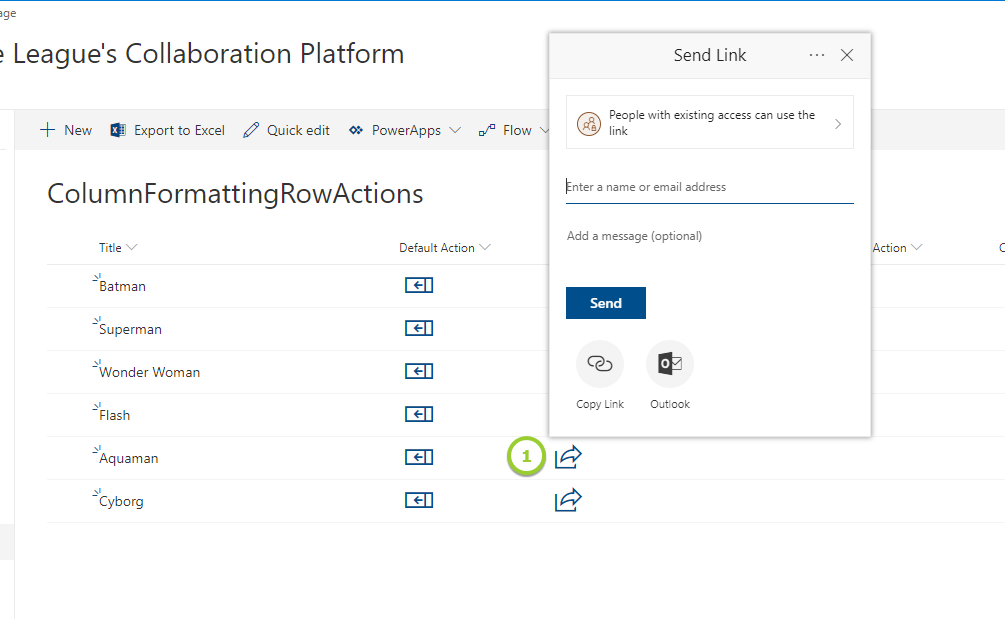Image resolution: width=1005 pixels, height=619 pixels.
Task: Expand the link access settings
Action: click(710, 123)
